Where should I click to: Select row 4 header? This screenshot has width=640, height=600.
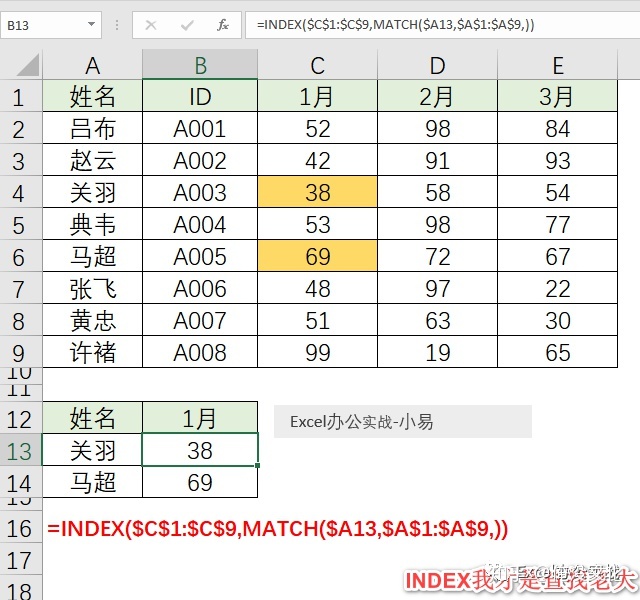pos(20,192)
